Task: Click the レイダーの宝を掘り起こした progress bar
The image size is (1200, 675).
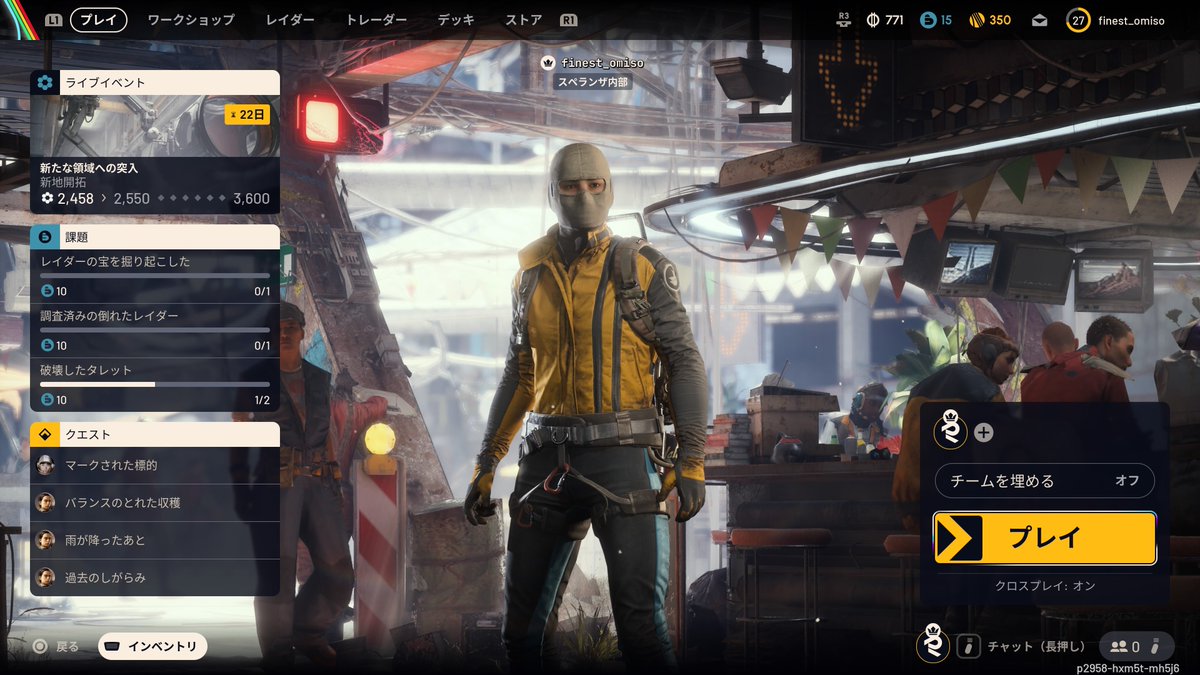Action: 155,275
